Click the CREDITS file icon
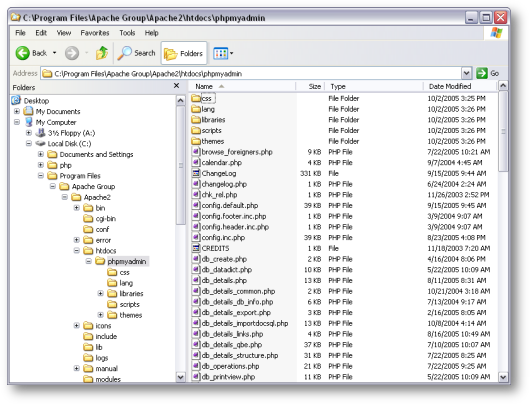530x404 pixels. (x=196, y=248)
